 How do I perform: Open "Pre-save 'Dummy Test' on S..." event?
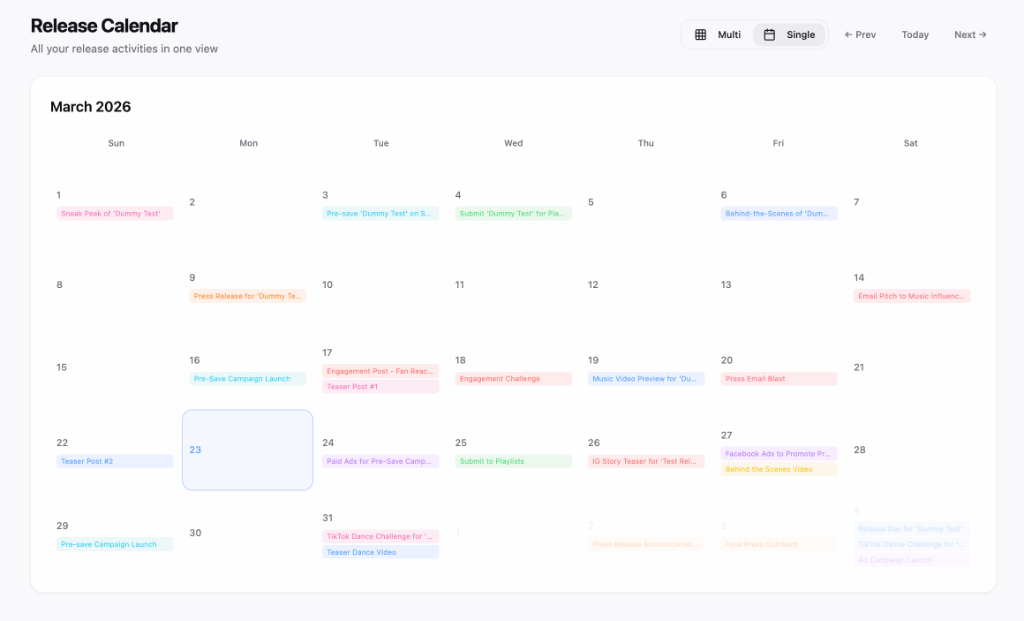[380, 214]
